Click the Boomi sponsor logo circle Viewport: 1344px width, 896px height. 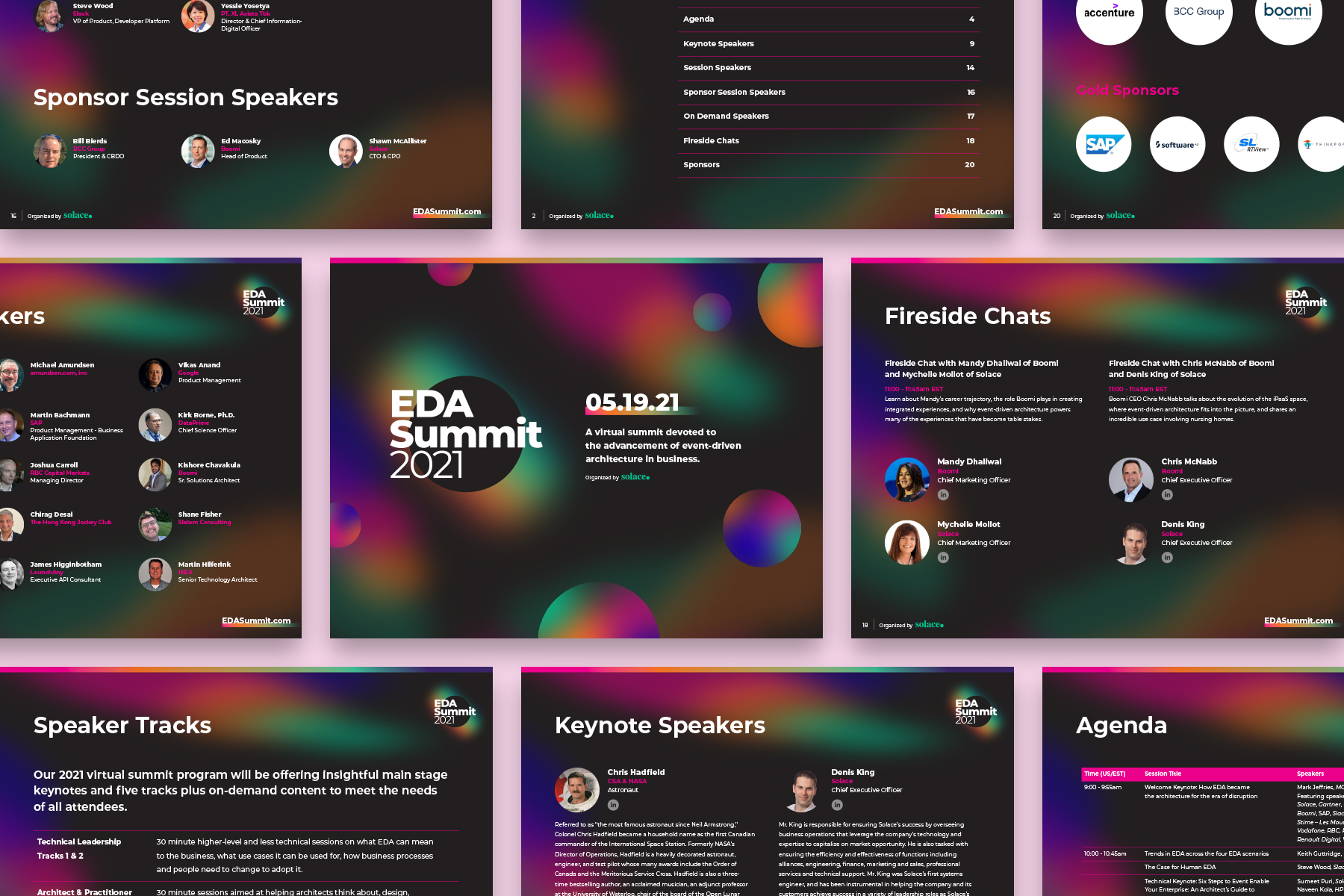coord(1288,13)
